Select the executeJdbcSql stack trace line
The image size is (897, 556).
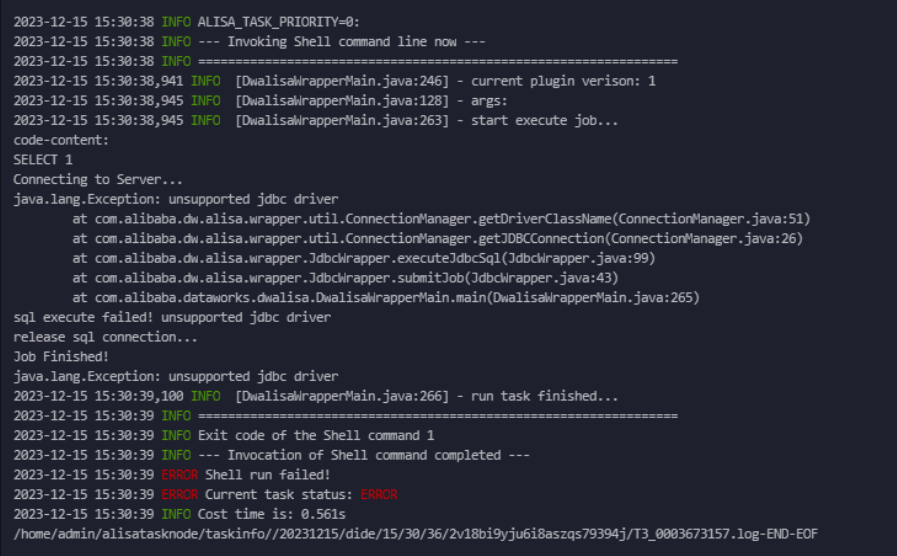tap(364, 259)
